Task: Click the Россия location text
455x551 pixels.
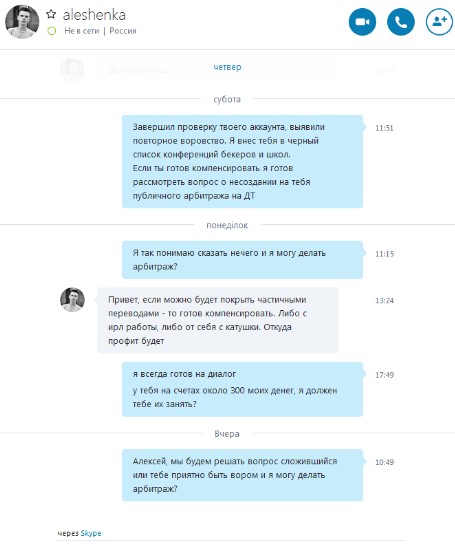Action: coord(123,31)
